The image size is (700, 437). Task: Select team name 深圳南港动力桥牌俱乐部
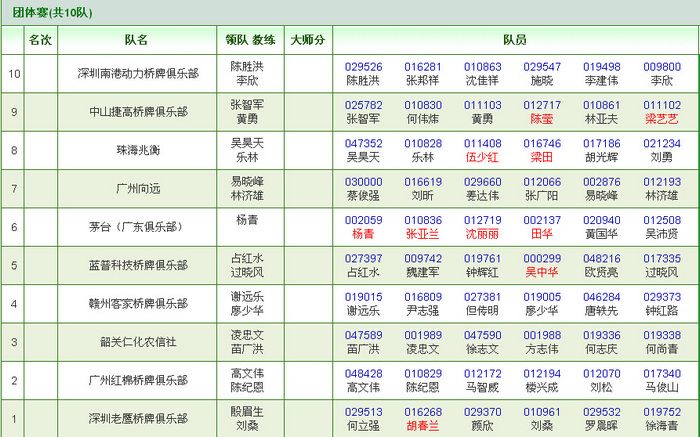coord(138,74)
